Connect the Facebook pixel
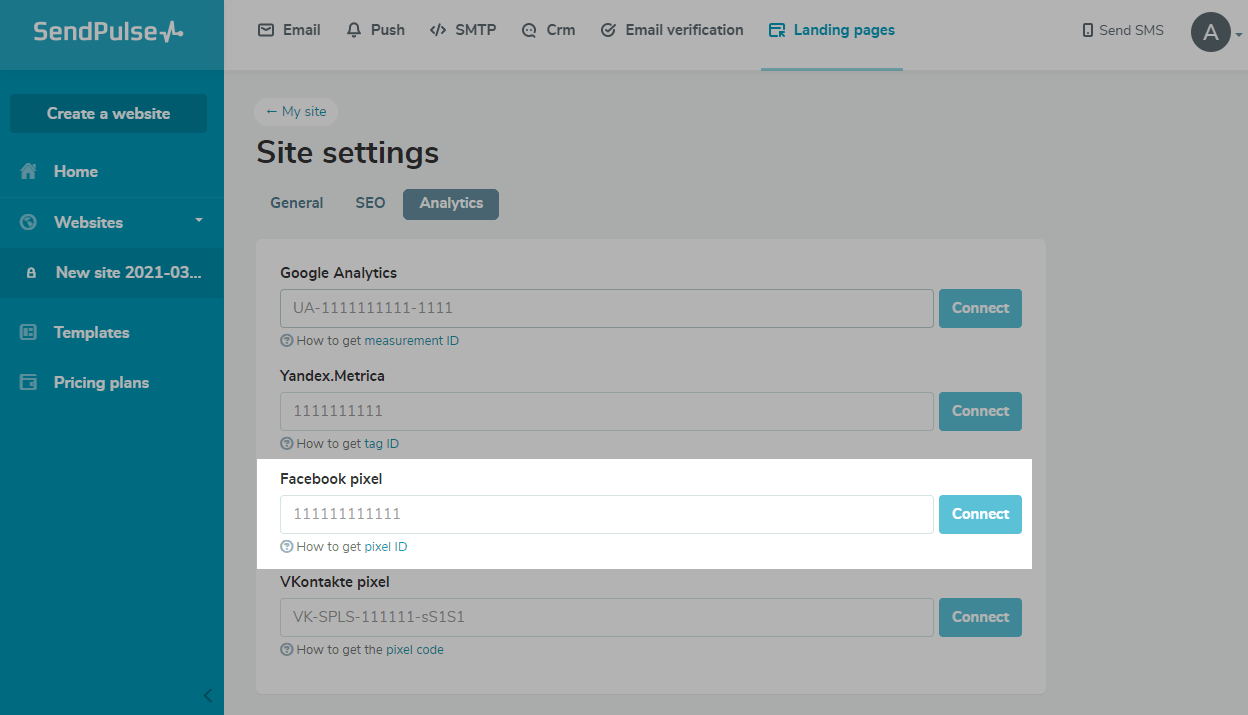Image resolution: width=1248 pixels, height=715 pixels. coord(980,514)
